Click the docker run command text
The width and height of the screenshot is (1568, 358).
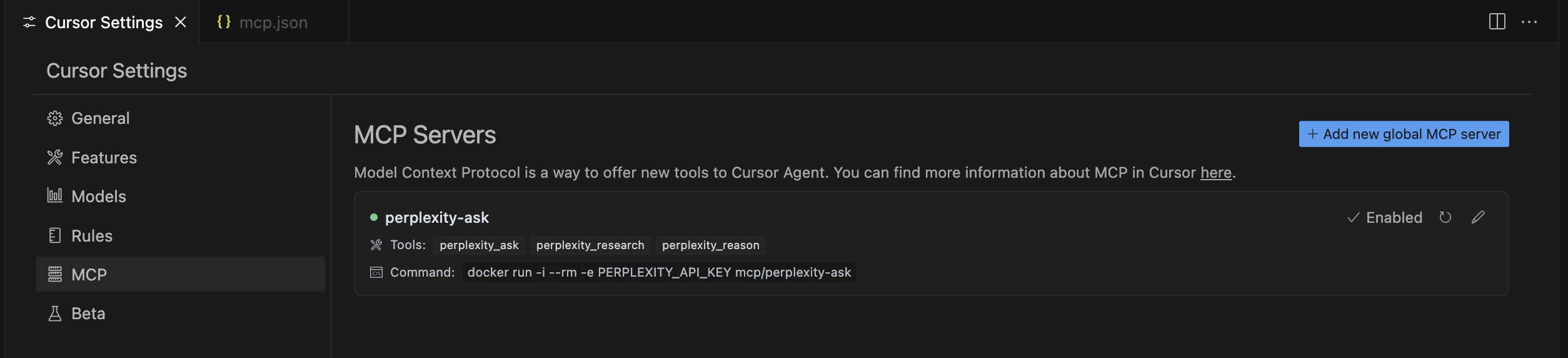click(659, 272)
